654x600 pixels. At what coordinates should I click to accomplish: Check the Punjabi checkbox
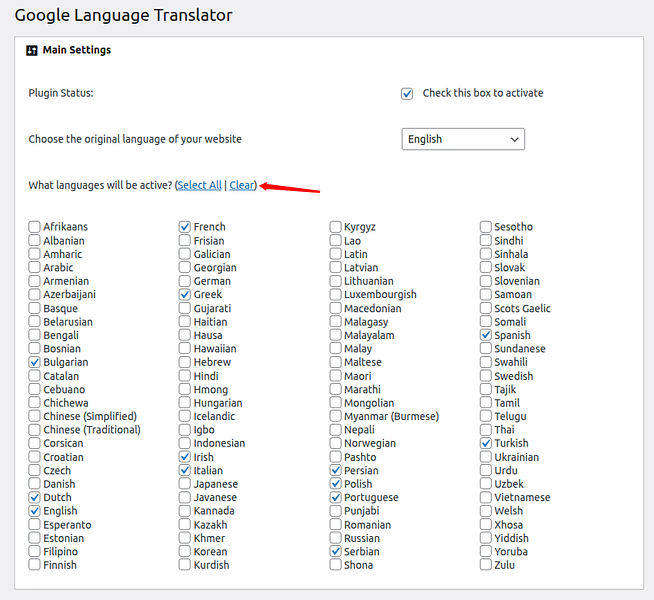[335, 511]
